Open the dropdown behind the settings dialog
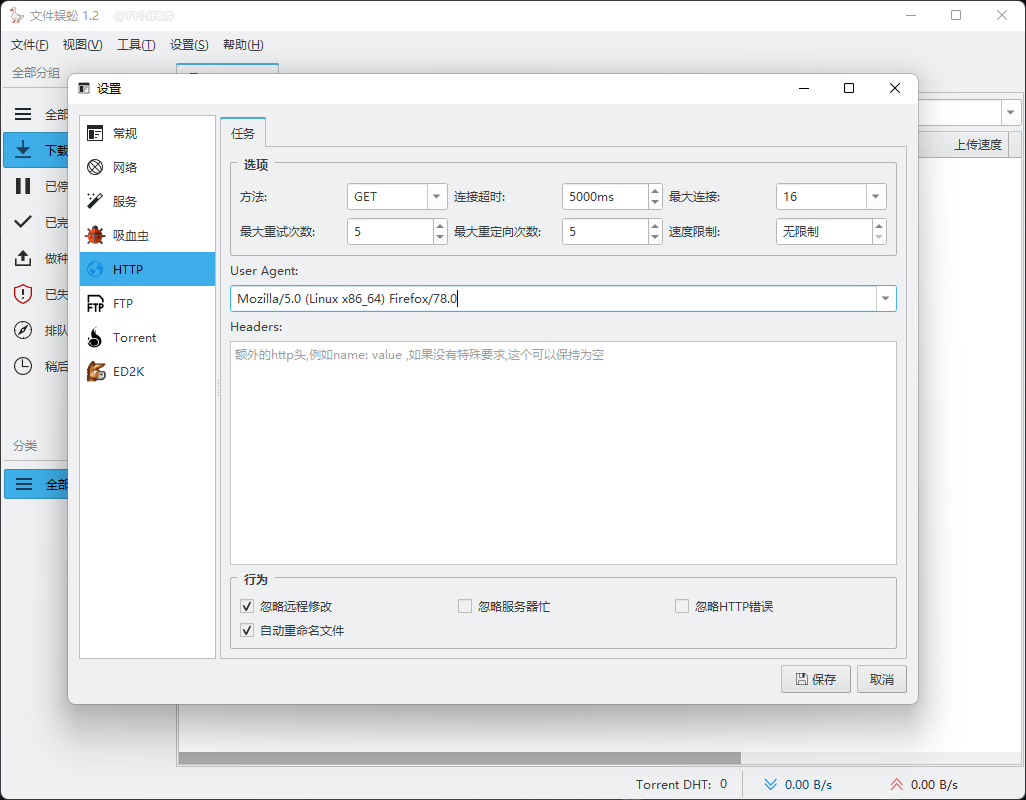The image size is (1026, 800). [1010, 113]
